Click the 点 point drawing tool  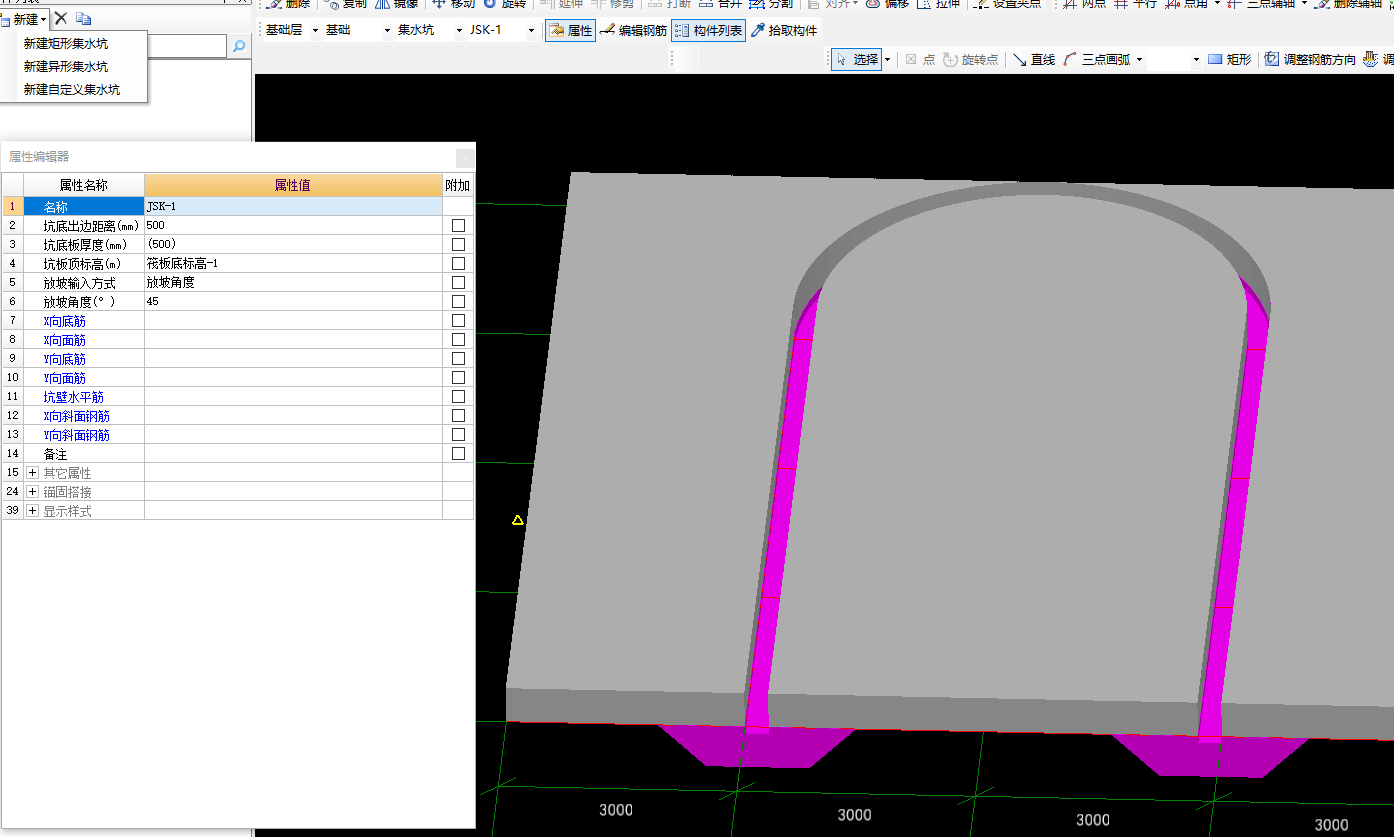click(x=920, y=60)
